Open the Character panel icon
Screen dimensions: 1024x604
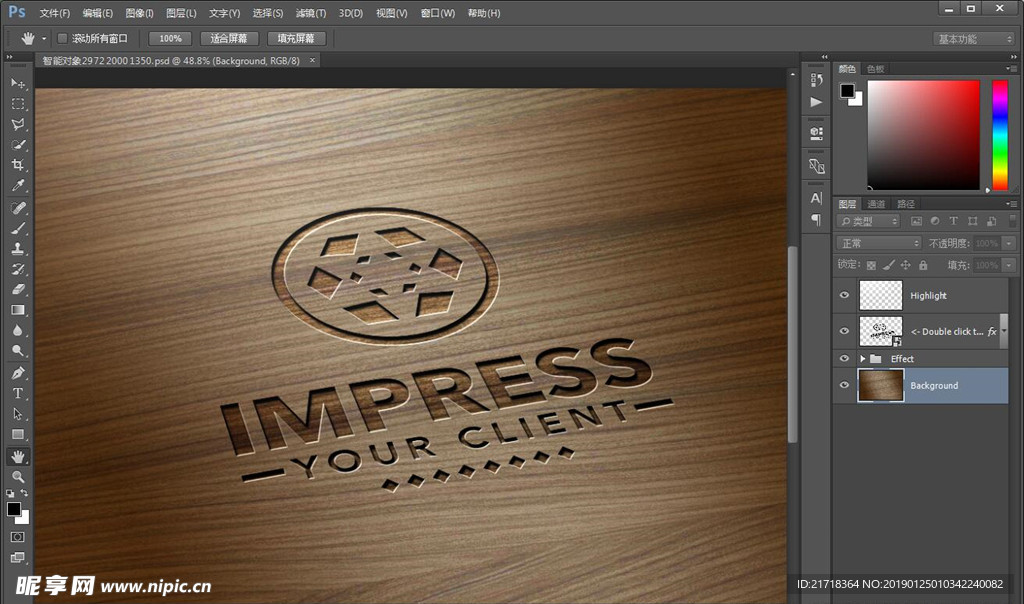pos(816,198)
